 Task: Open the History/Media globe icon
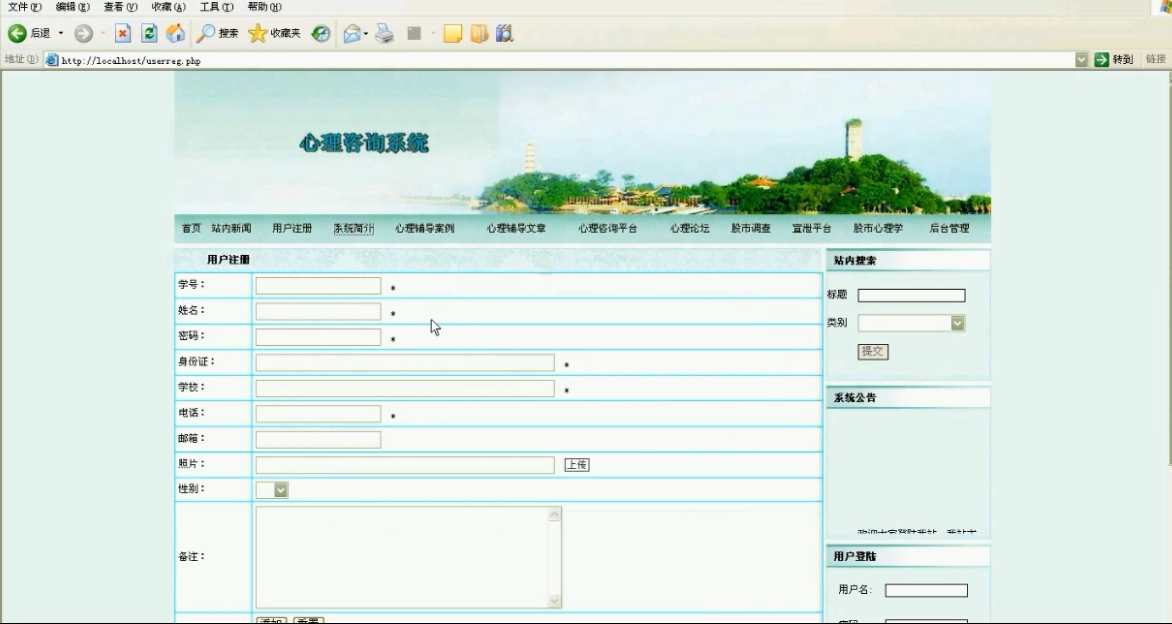pyautogui.click(x=321, y=33)
